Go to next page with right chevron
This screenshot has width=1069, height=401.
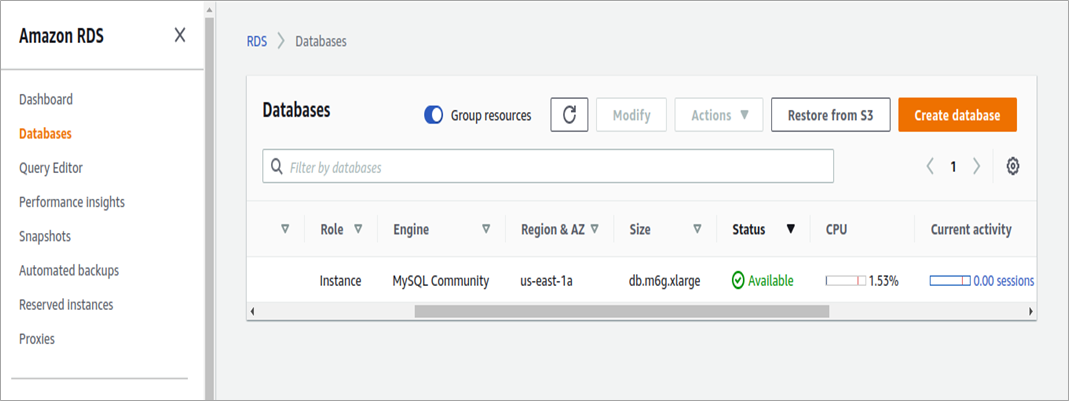(976, 166)
